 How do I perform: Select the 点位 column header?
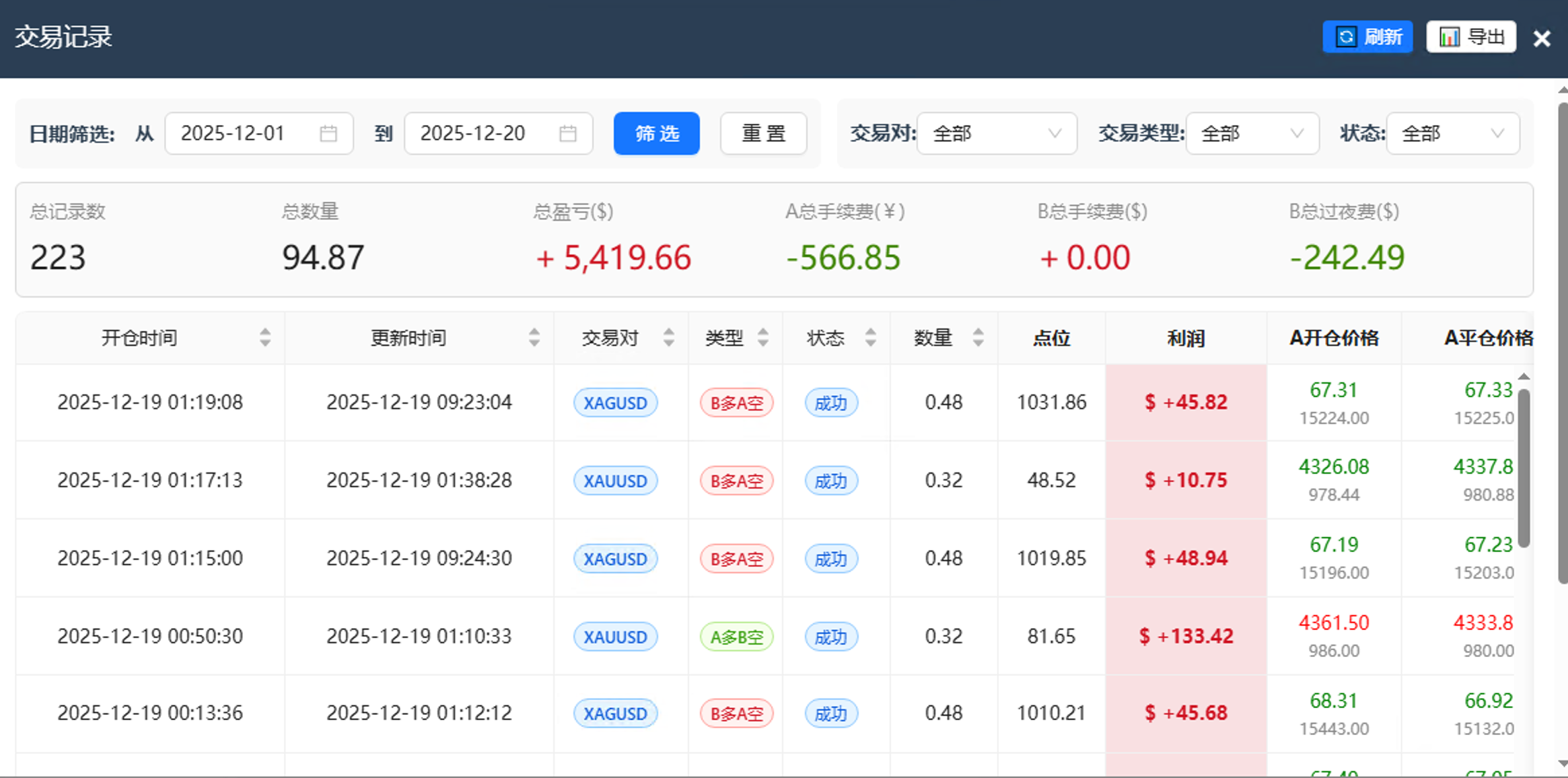point(1052,338)
